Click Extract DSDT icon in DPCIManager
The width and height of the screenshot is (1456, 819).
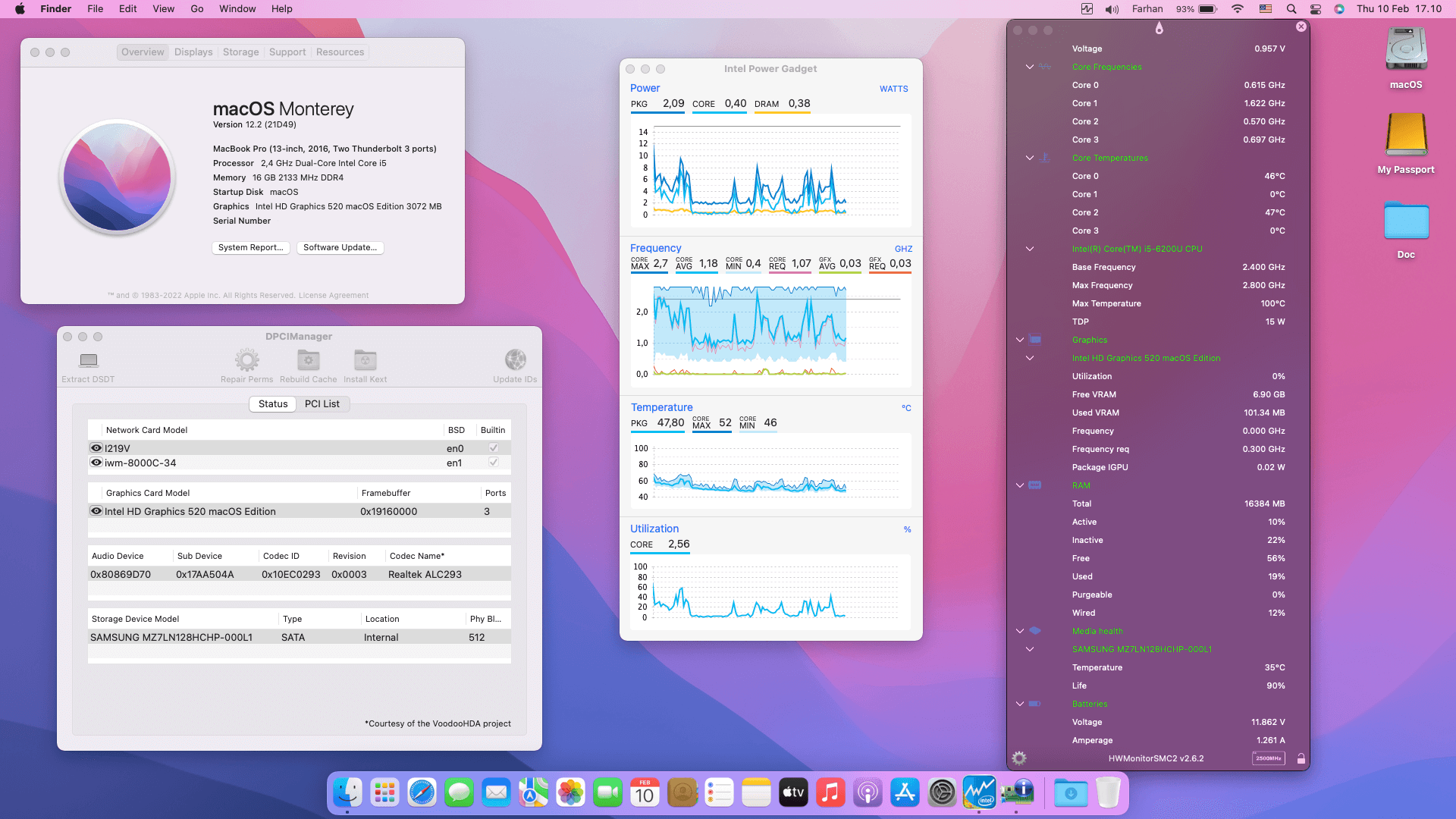coord(89,360)
